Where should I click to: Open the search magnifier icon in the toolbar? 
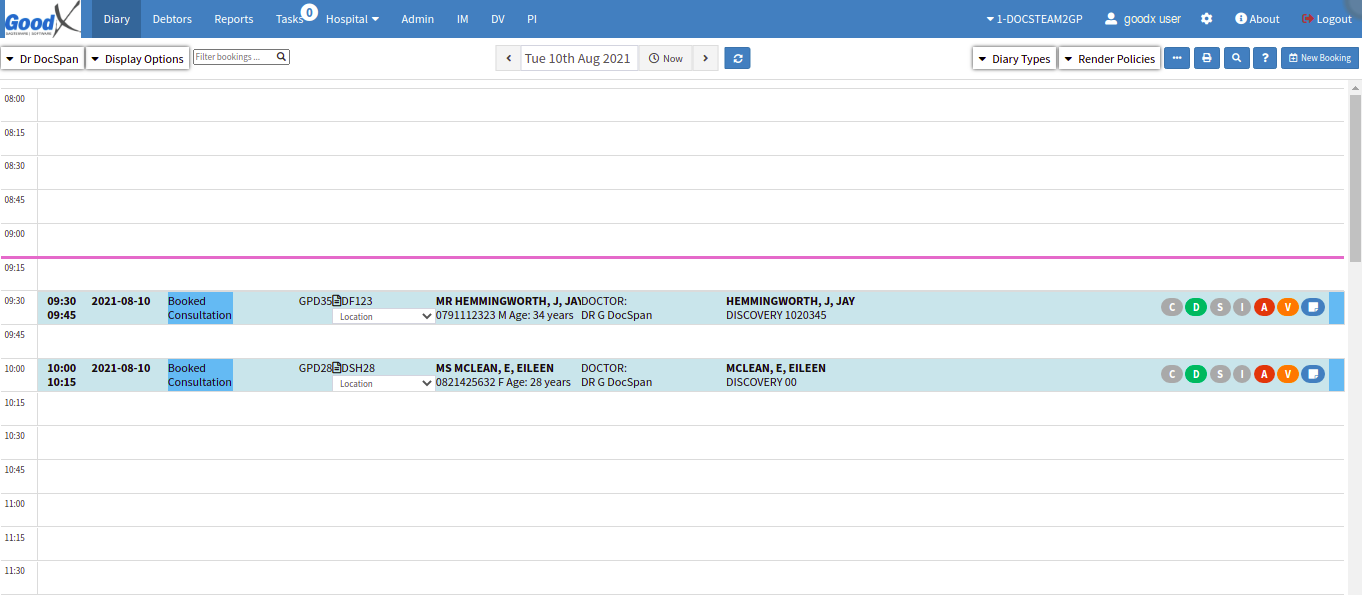(x=1237, y=58)
